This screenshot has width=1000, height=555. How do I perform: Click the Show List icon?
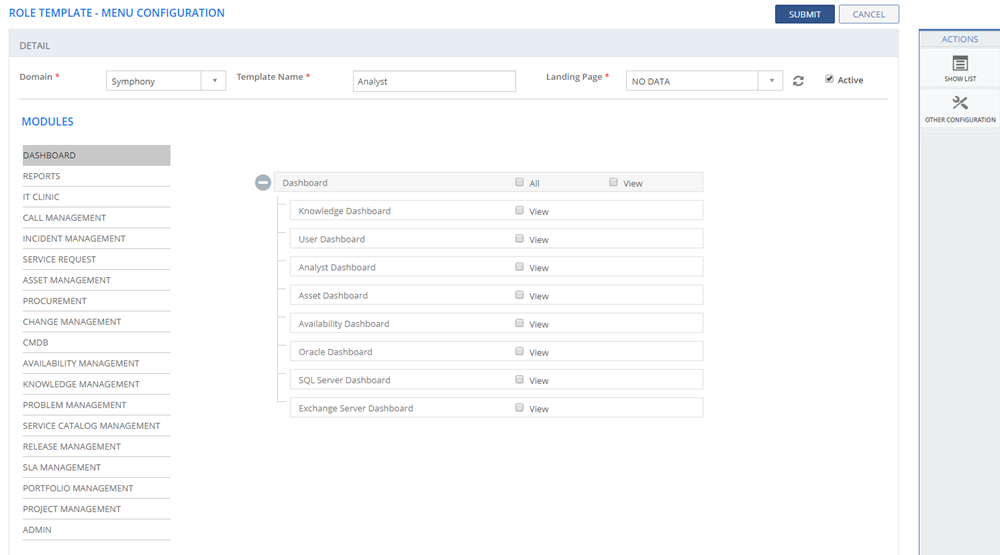(x=960, y=64)
